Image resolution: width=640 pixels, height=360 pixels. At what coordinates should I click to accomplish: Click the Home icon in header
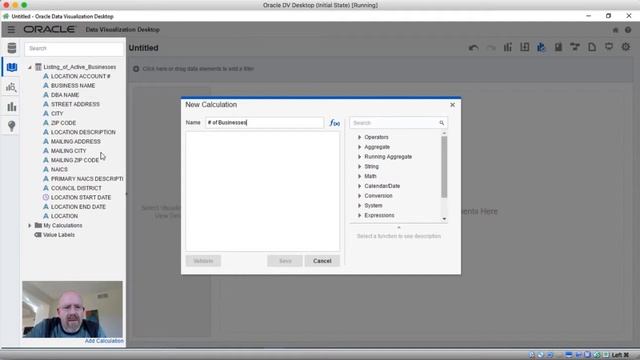pyautogui.click(x=615, y=30)
